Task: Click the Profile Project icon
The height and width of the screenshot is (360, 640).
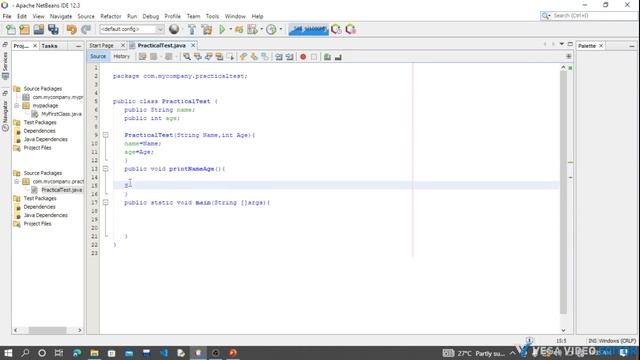Action: [252, 29]
